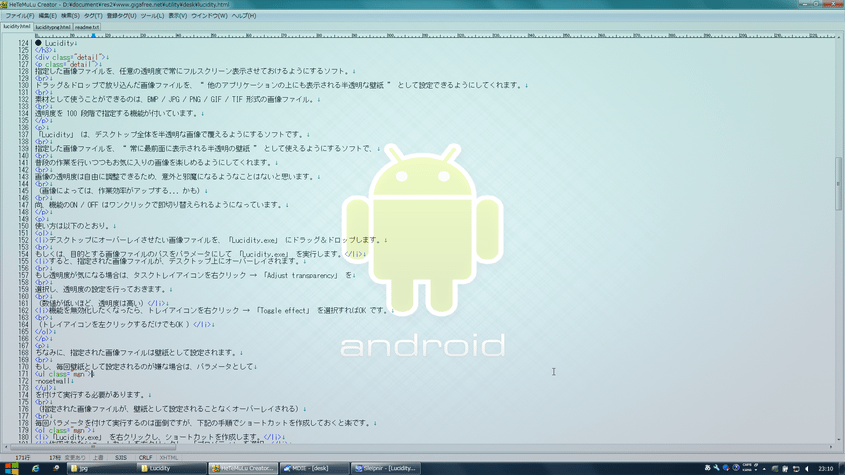Show hidden system tray icons
The height and width of the screenshot is (475, 845).
(x=764, y=469)
